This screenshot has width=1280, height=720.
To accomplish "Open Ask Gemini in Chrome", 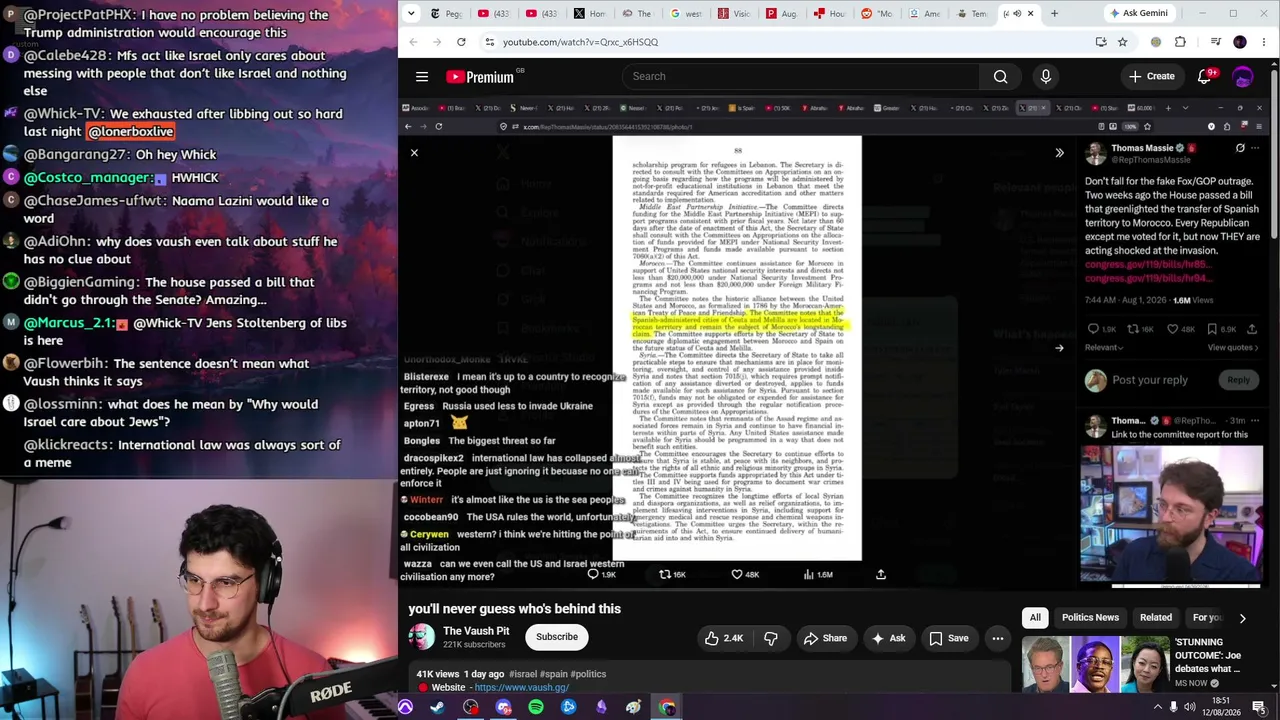I will pos(1138,14).
